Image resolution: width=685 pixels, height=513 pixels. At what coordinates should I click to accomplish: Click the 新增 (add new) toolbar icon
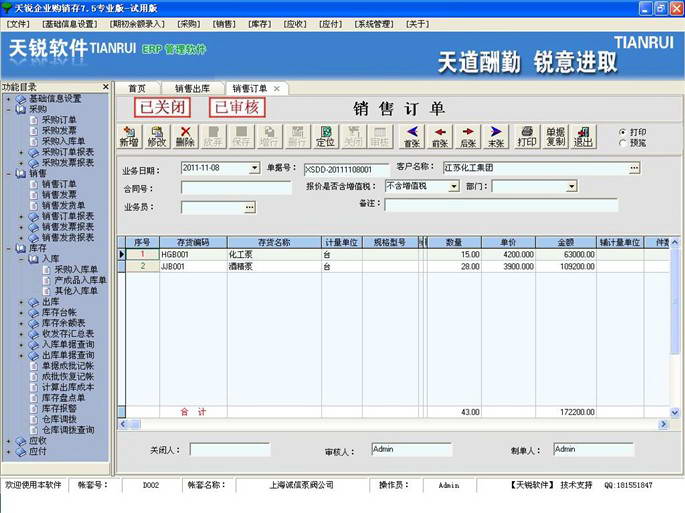[129, 136]
